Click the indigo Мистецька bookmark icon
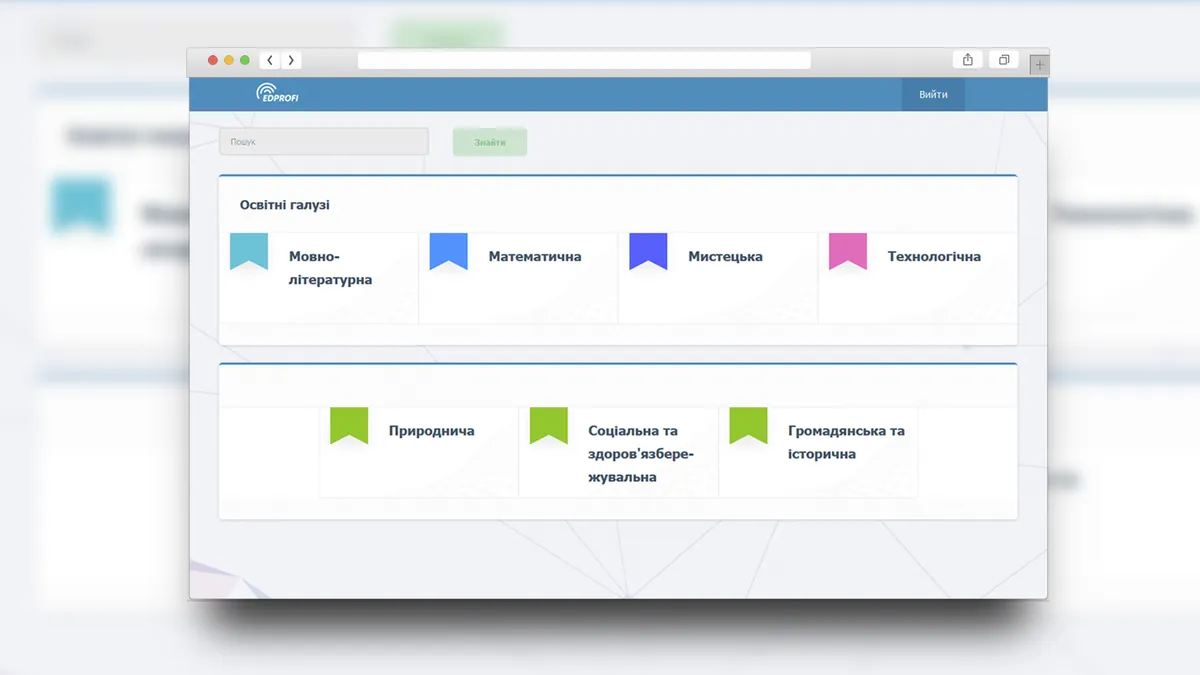Image resolution: width=1200 pixels, height=675 pixels. coord(648,252)
